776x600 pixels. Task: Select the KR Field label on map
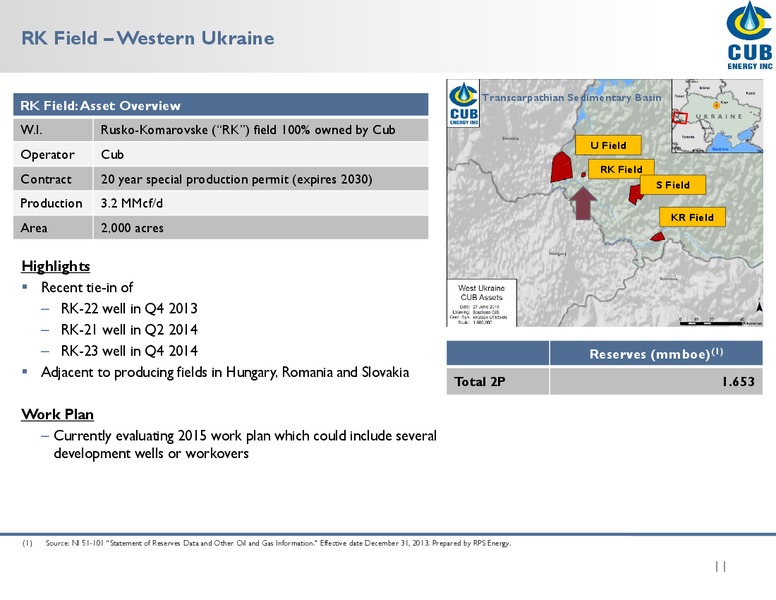(692, 217)
